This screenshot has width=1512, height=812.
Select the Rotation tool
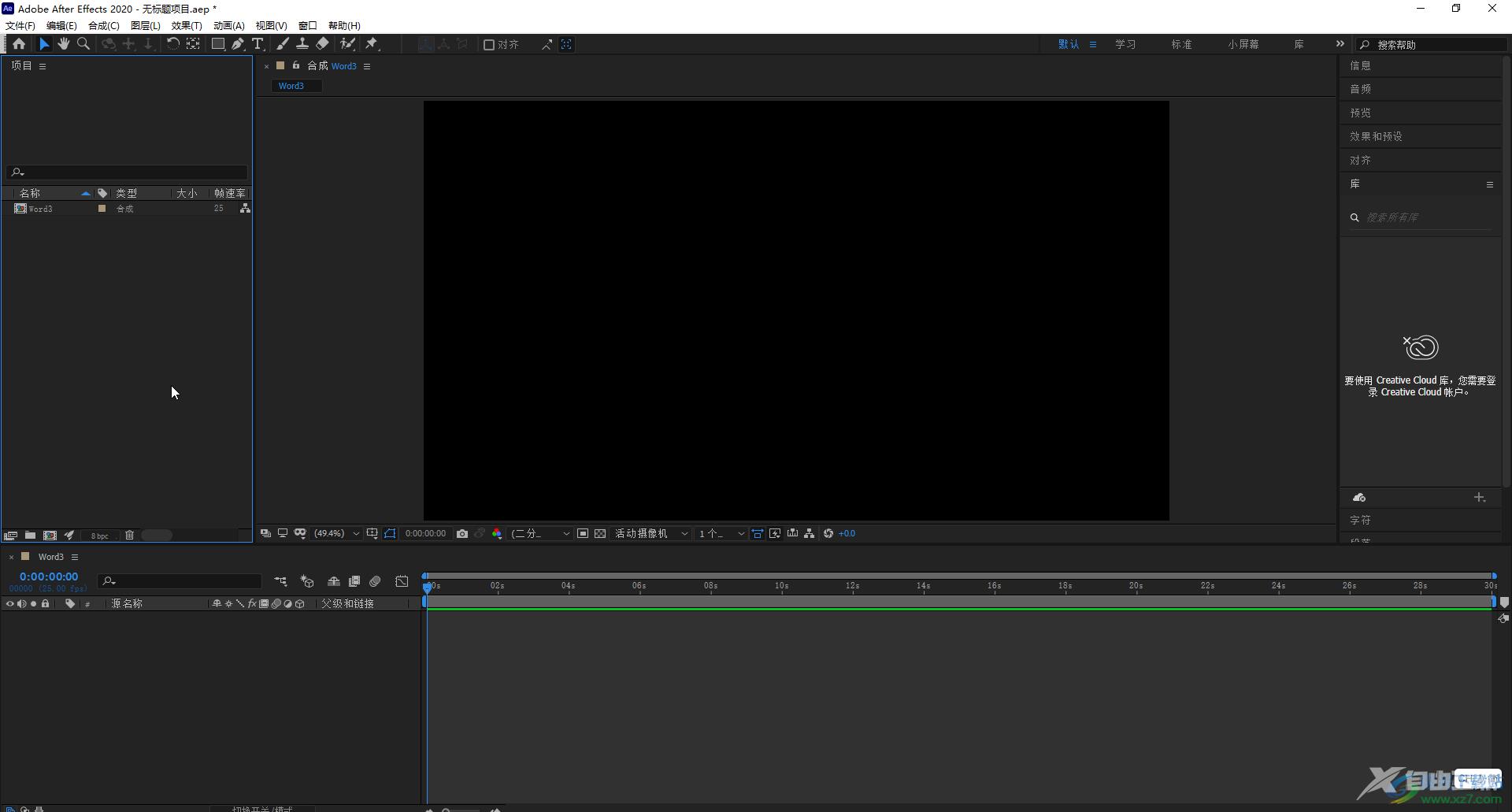(172, 44)
